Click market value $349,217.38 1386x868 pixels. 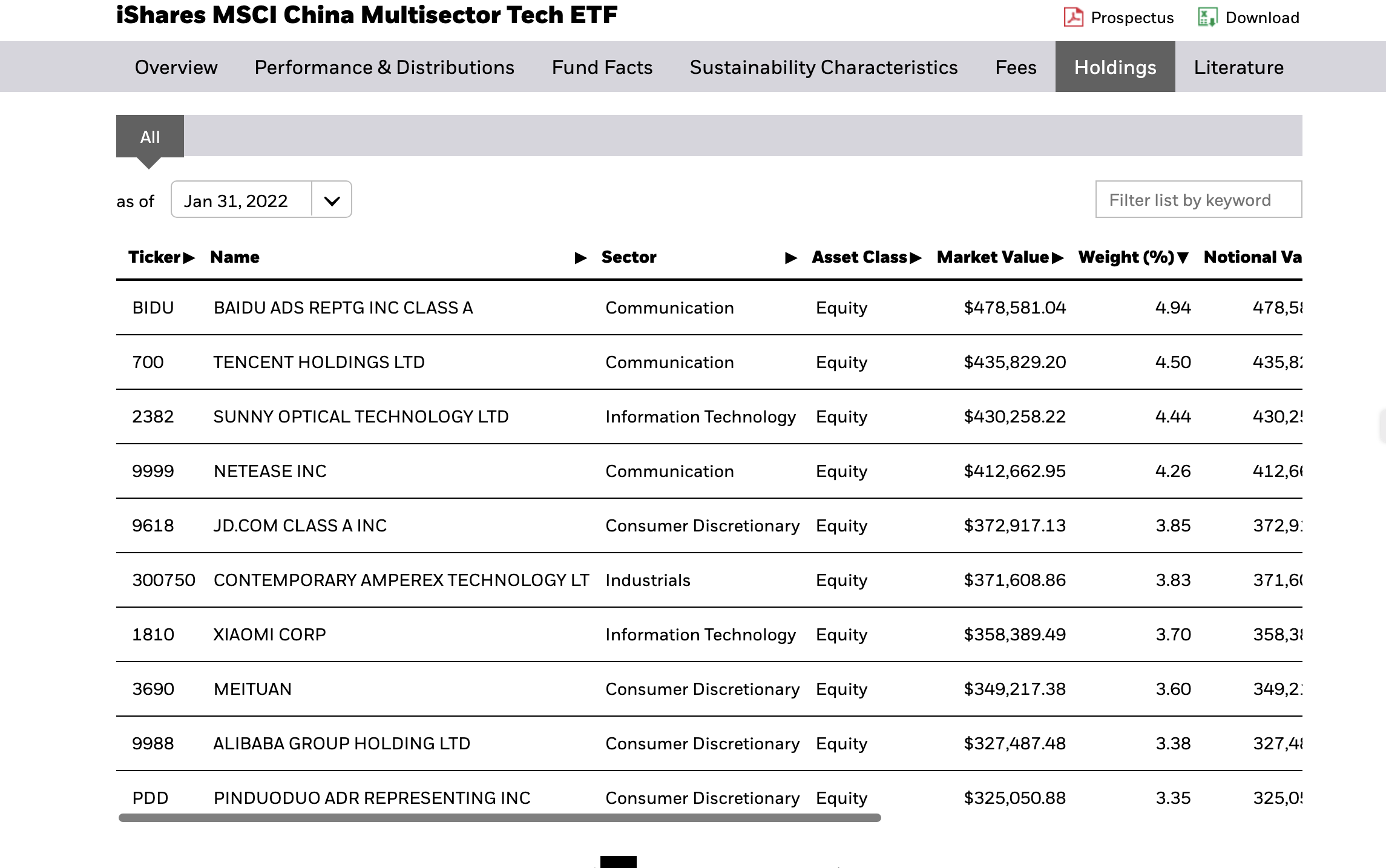pos(1015,689)
